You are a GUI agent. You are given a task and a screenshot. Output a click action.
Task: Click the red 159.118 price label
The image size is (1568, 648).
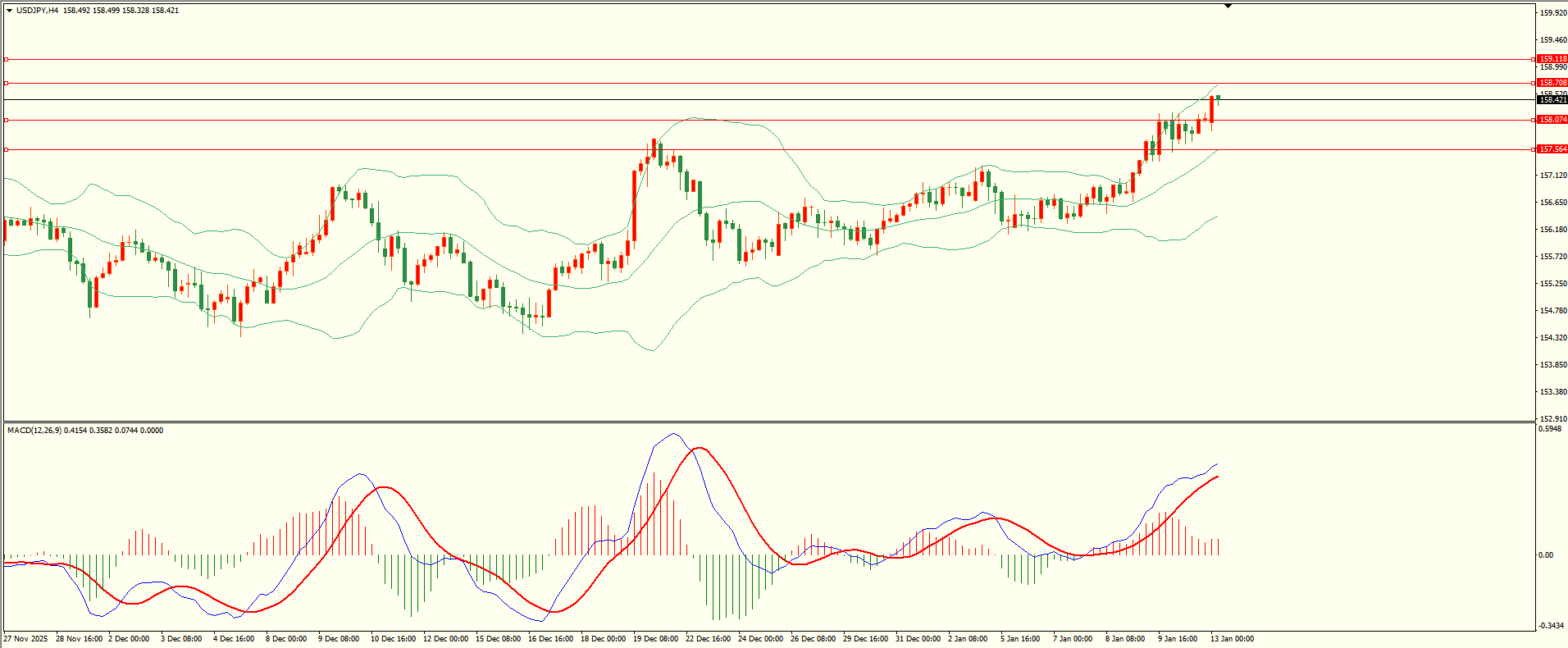pos(1552,59)
